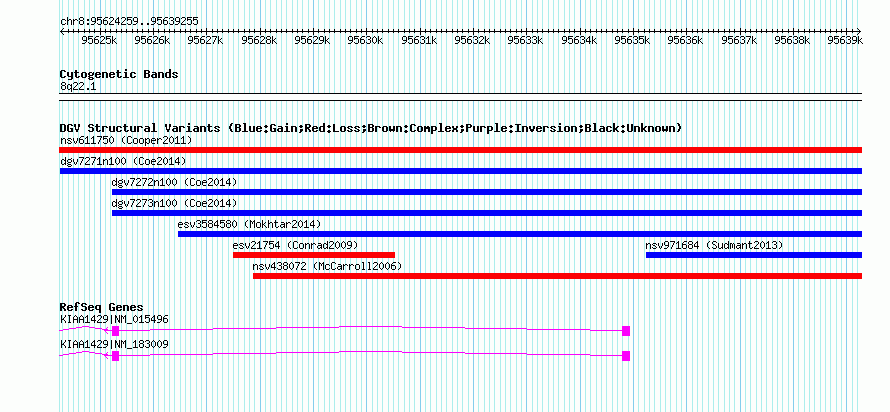Click the 95638k ruler tick label

pos(792,40)
